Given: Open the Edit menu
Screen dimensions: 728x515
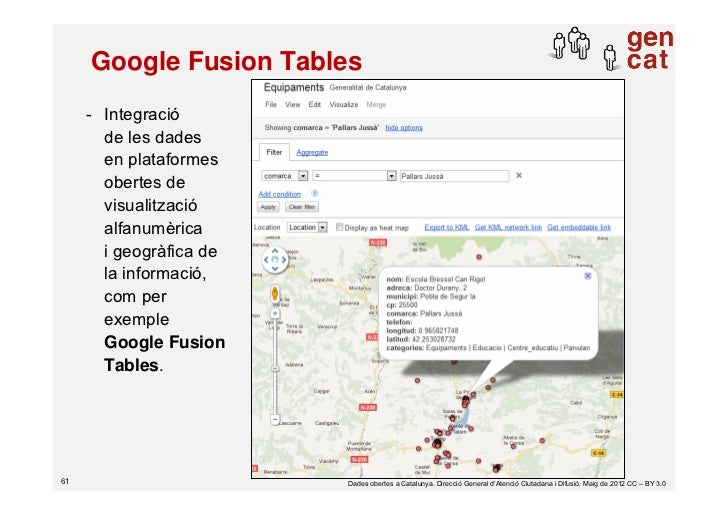Looking at the screenshot, I should coord(315,104).
